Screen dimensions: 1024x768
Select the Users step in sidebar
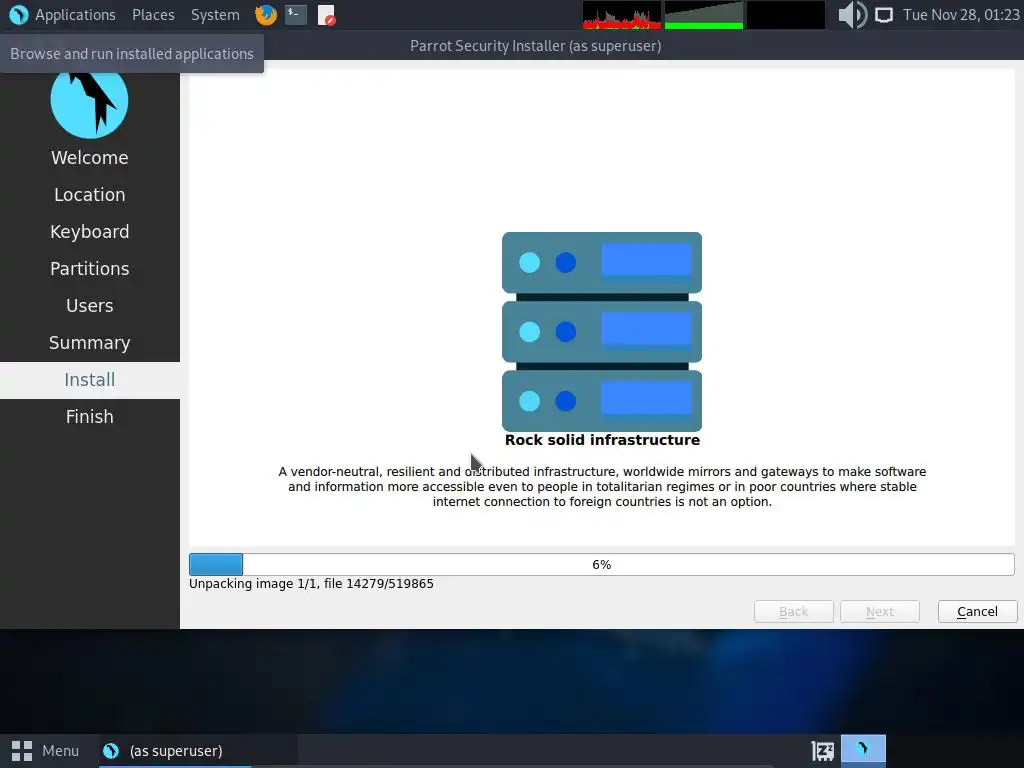point(89,306)
